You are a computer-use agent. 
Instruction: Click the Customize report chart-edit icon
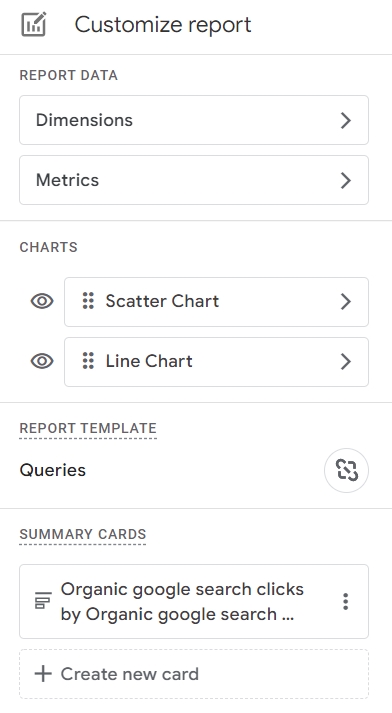[34, 25]
